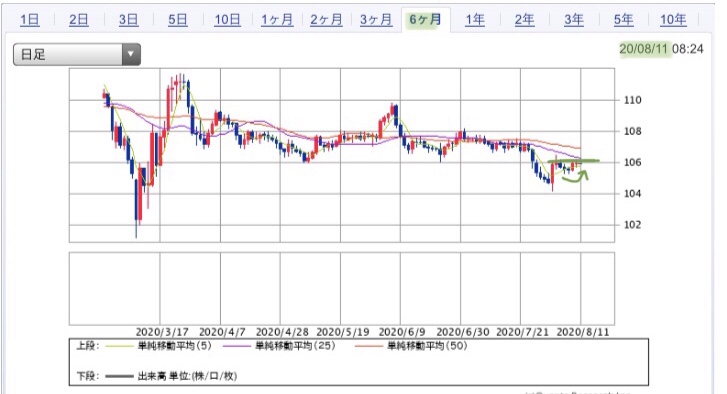
Task: Click the active 6ヶ月 tab
Action: tap(425, 20)
